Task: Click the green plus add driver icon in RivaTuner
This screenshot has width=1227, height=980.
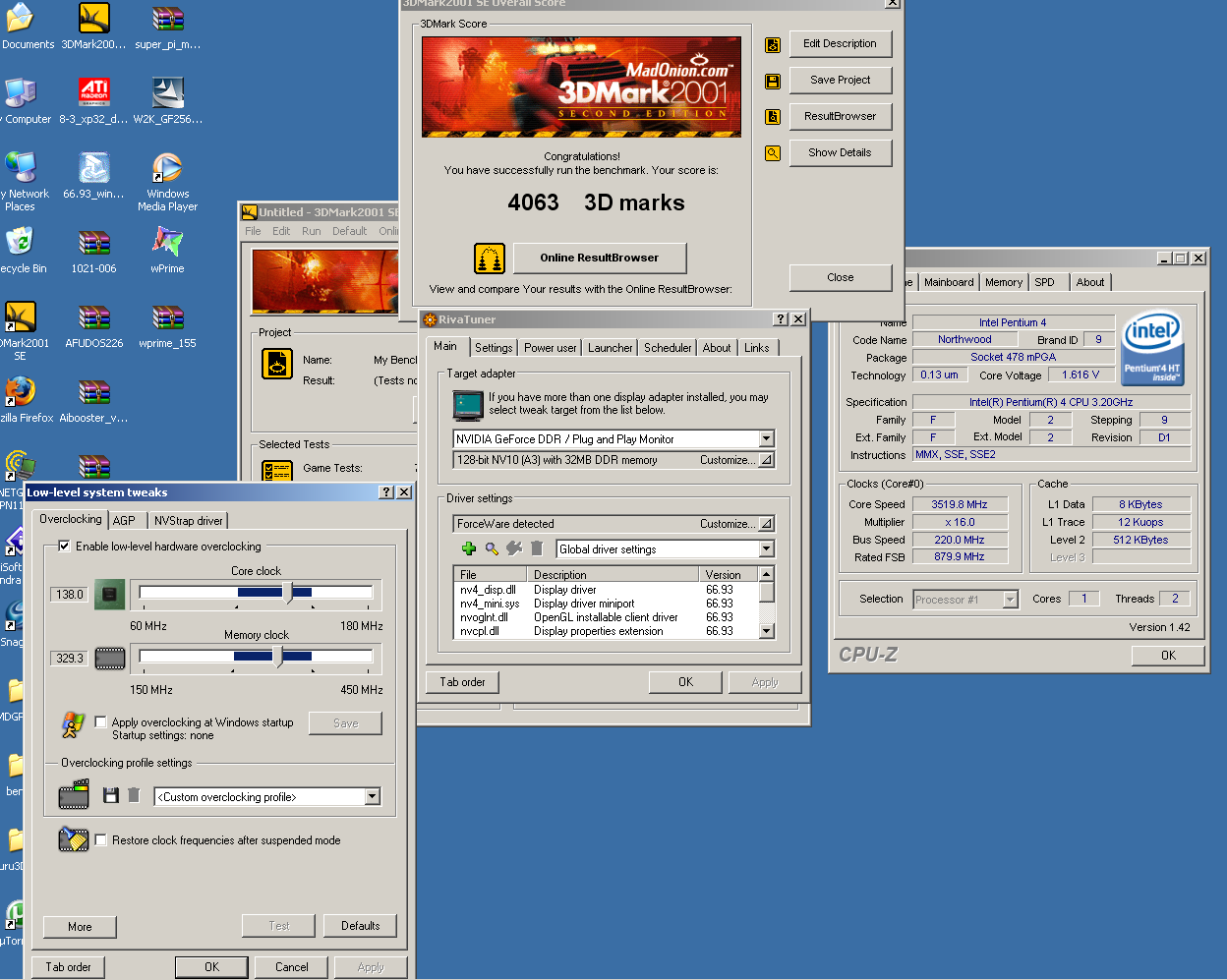Action: (469, 548)
